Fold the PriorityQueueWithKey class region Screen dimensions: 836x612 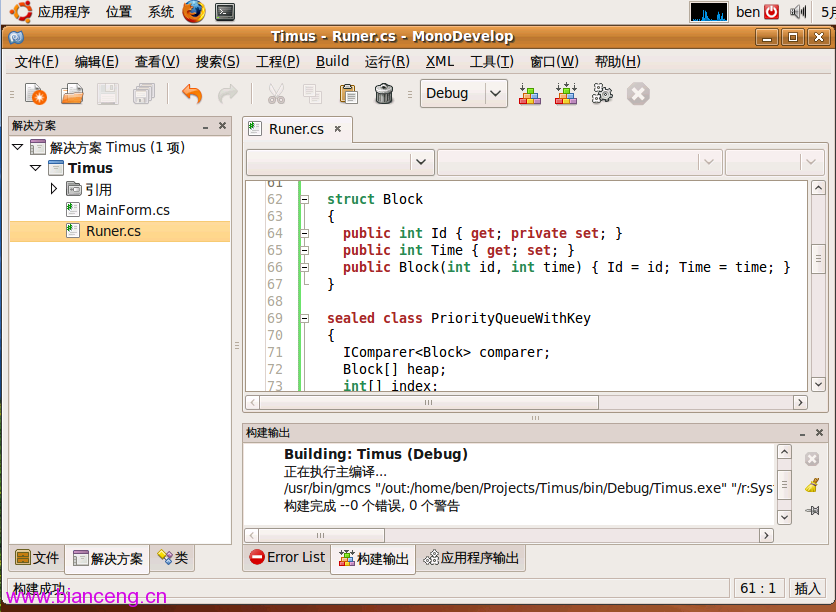tap(304, 319)
